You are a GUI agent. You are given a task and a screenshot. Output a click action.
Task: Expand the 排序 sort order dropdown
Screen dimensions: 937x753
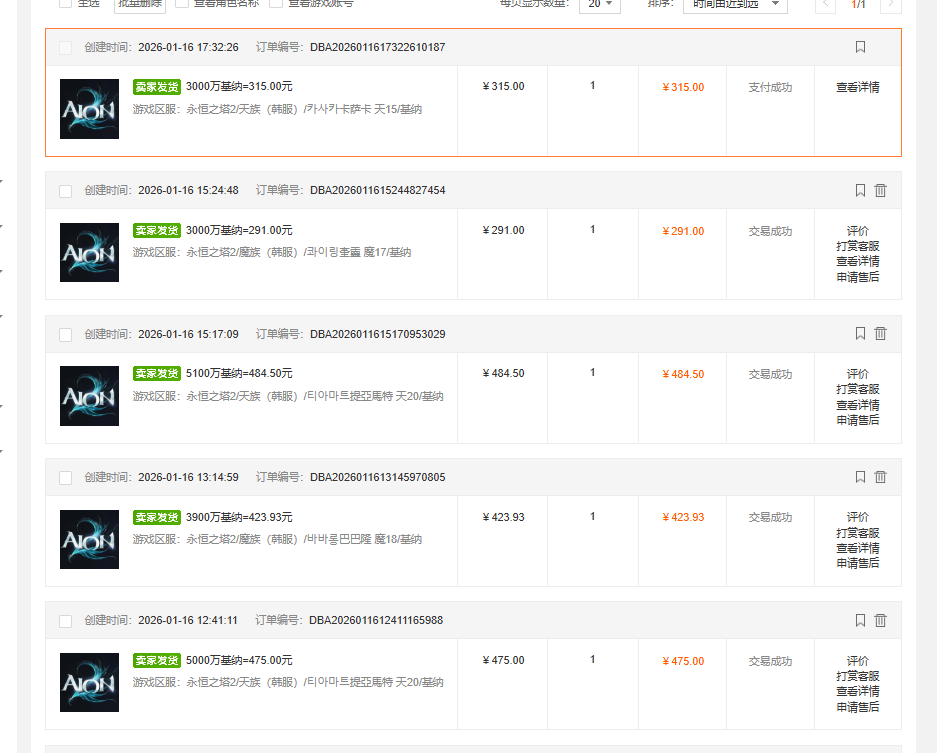coord(735,4)
